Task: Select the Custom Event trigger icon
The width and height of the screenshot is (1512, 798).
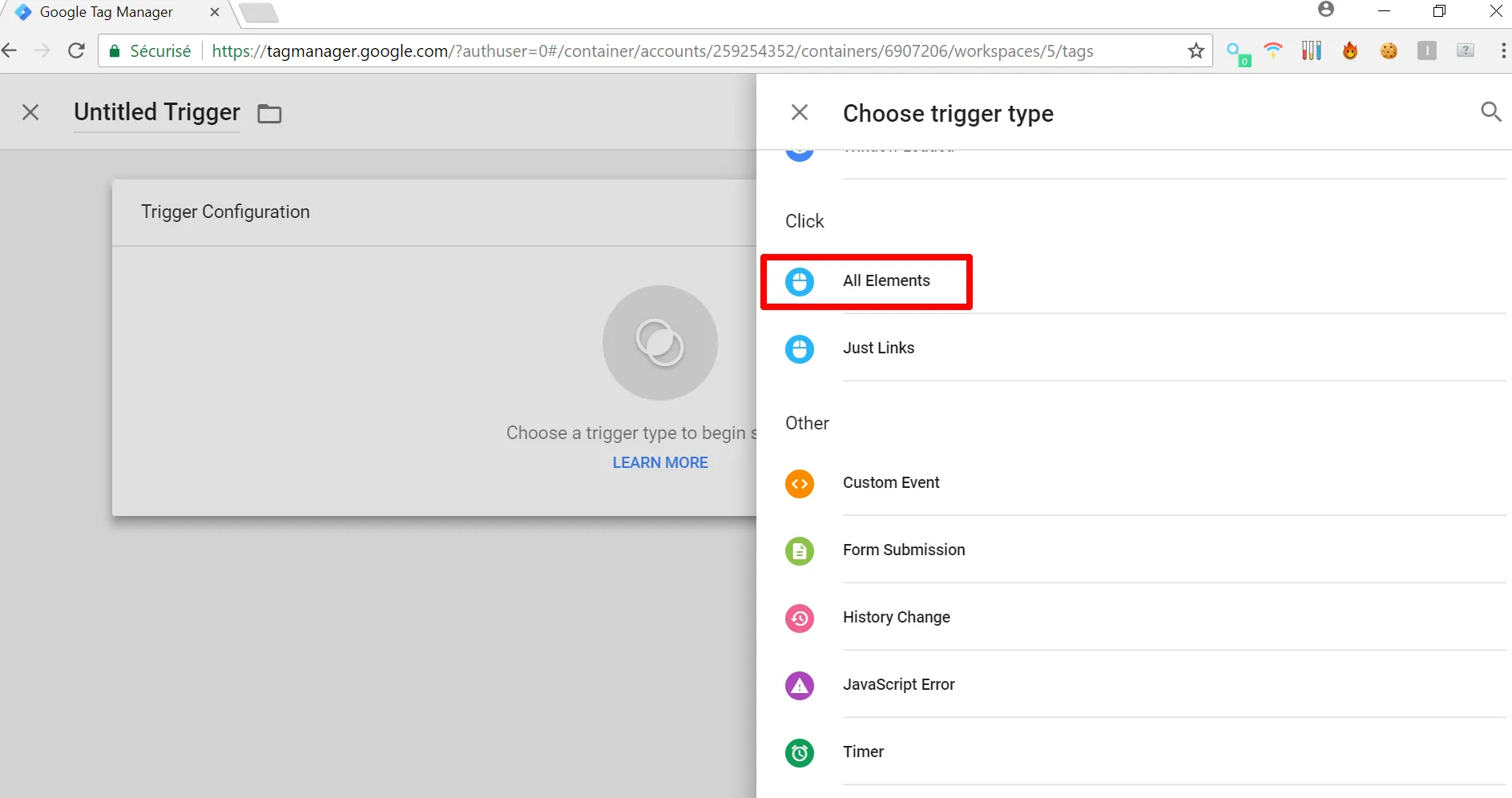Action: click(799, 483)
